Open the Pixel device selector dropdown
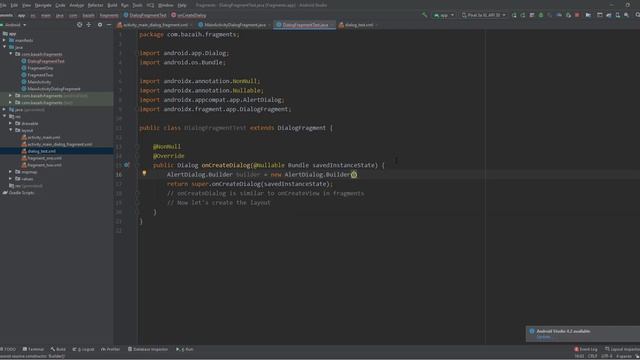The height and width of the screenshot is (360, 640). (x=484, y=15)
